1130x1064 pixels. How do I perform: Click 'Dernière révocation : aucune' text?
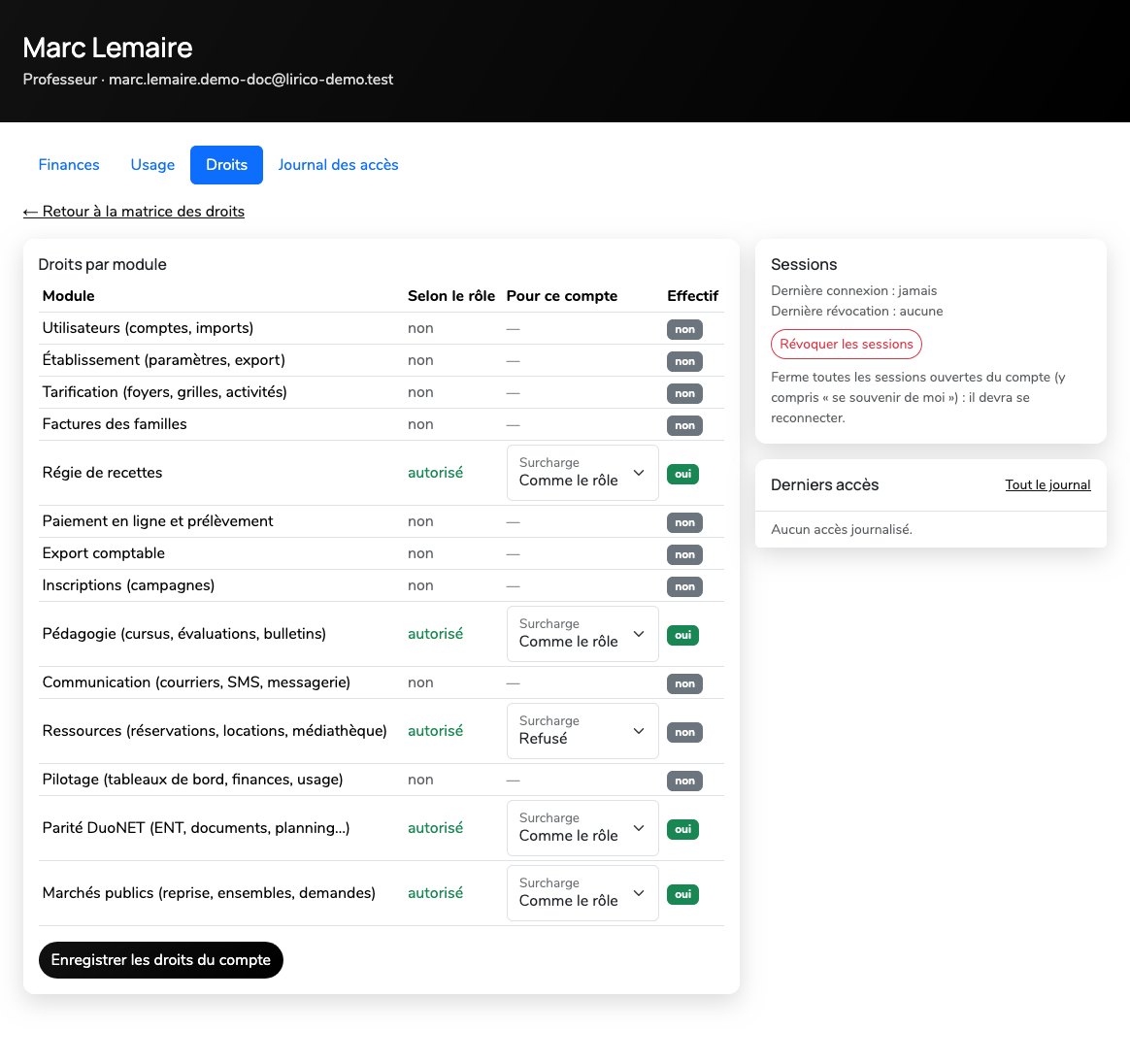[857, 311]
